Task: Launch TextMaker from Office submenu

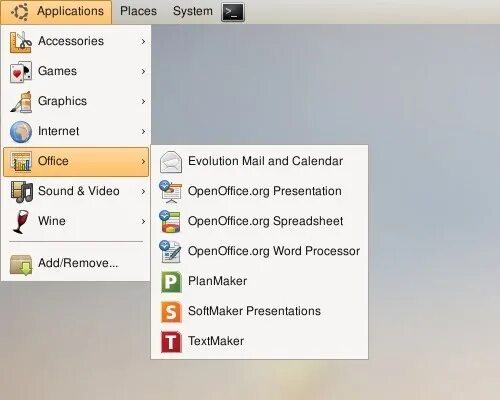Action: coord(260,341)
